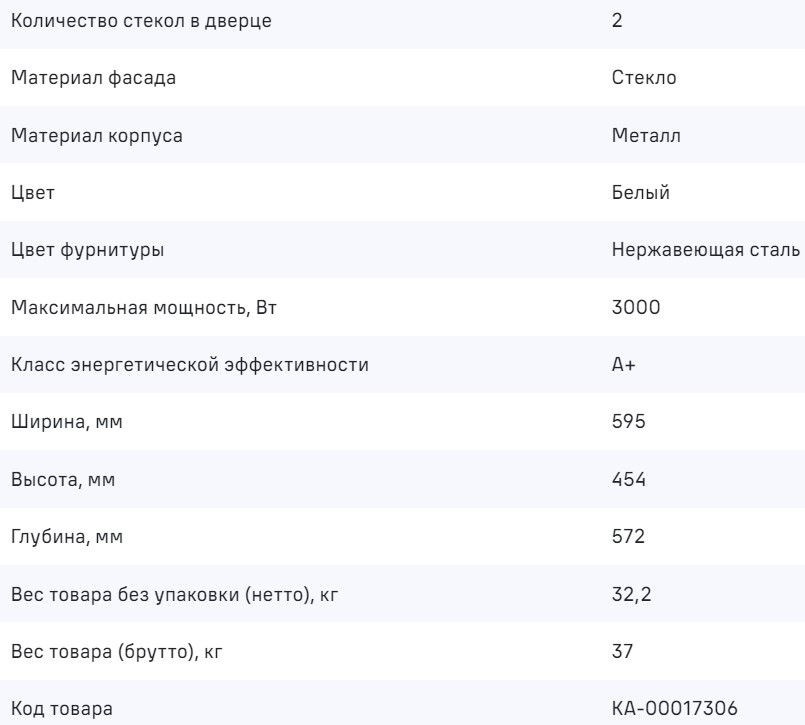Click the width value 595
805x725 pixels.
point(629,423)
